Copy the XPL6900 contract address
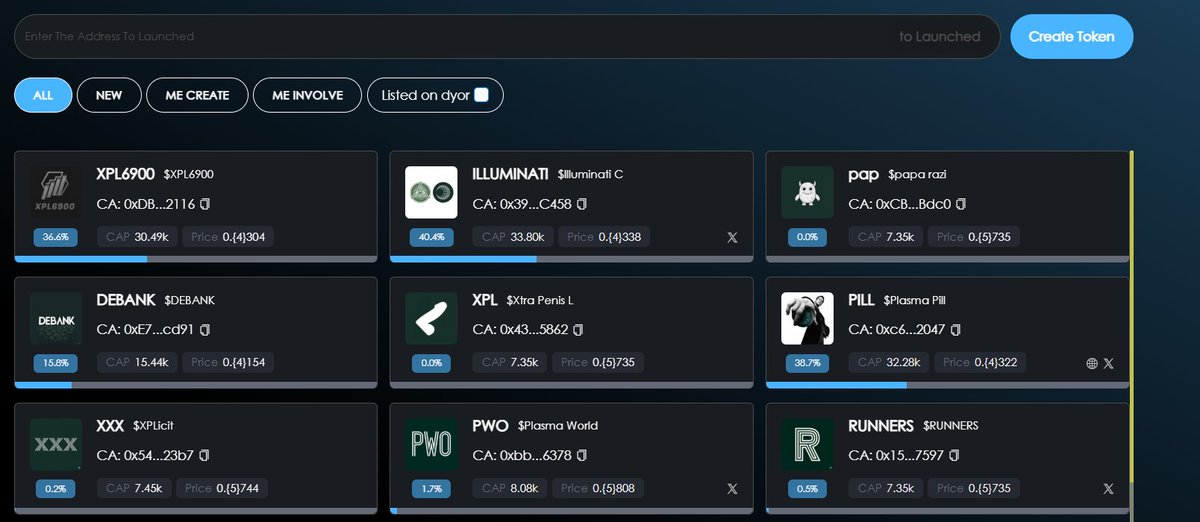This screenshot has width=1200, height=522. tap(205, 204)
